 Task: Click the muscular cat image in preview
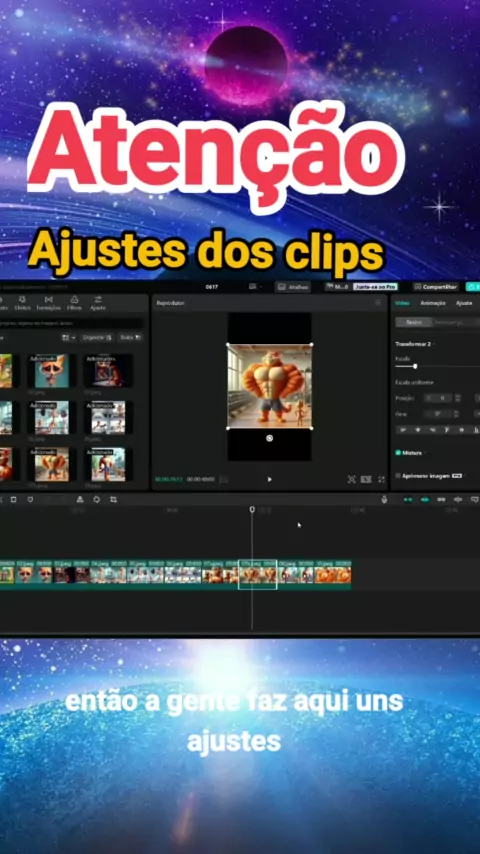(x=269, y=386)
